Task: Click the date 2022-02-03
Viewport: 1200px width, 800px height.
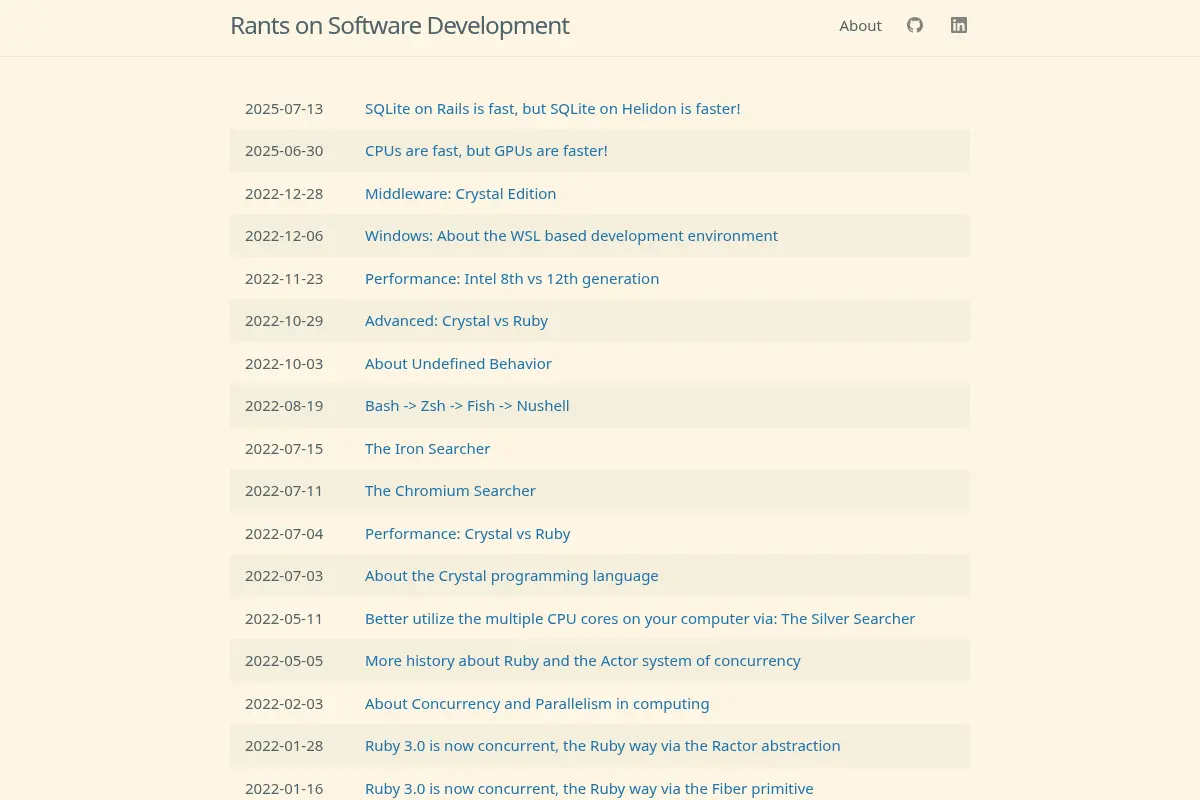Action: 284,703
